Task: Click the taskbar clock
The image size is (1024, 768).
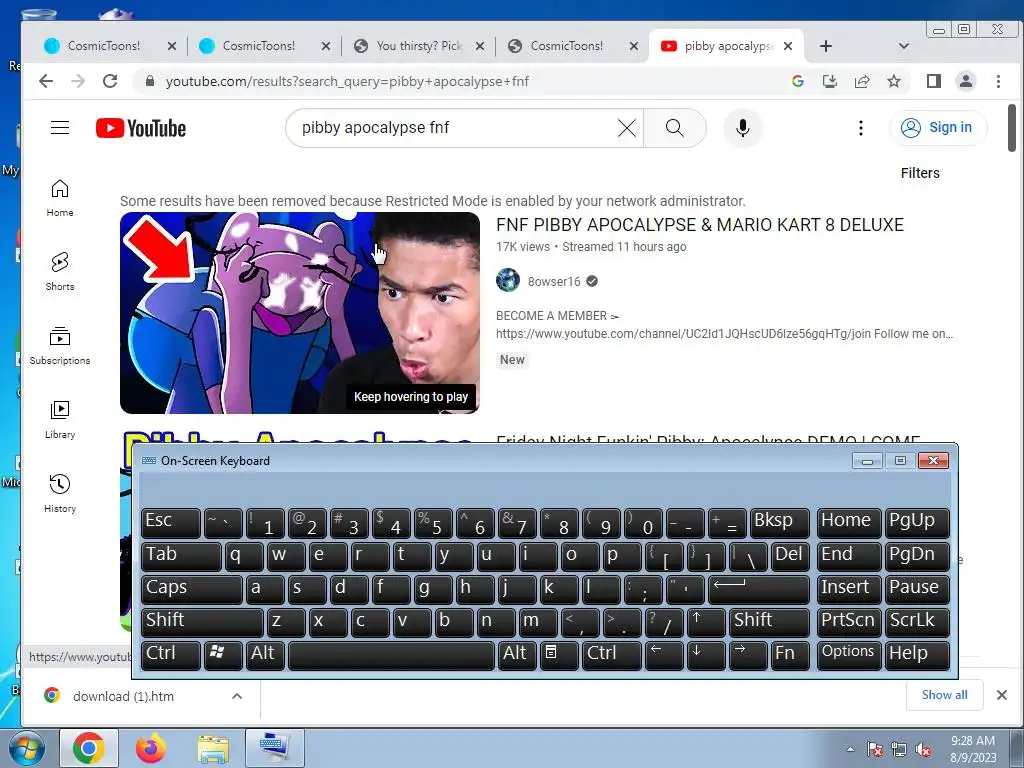Action: (973, 749)
